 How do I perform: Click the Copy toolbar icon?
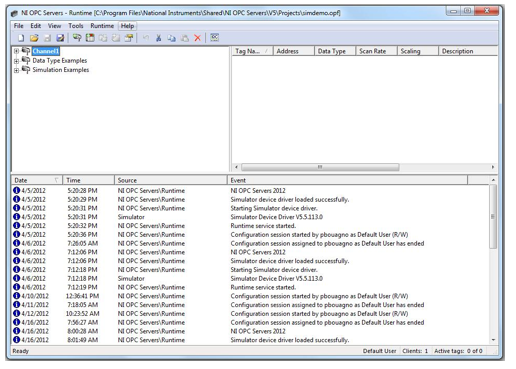click(172, 38)
